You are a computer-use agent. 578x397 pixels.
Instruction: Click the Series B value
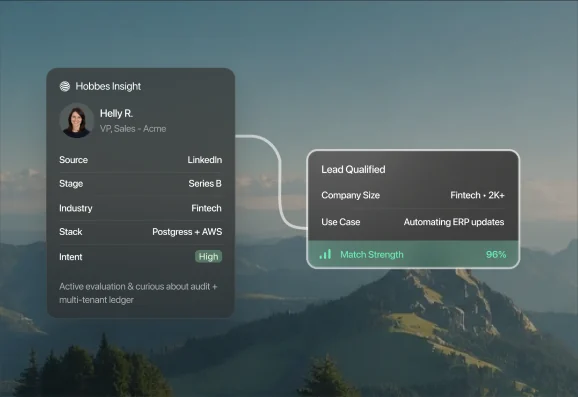click(x=205, y=184)
